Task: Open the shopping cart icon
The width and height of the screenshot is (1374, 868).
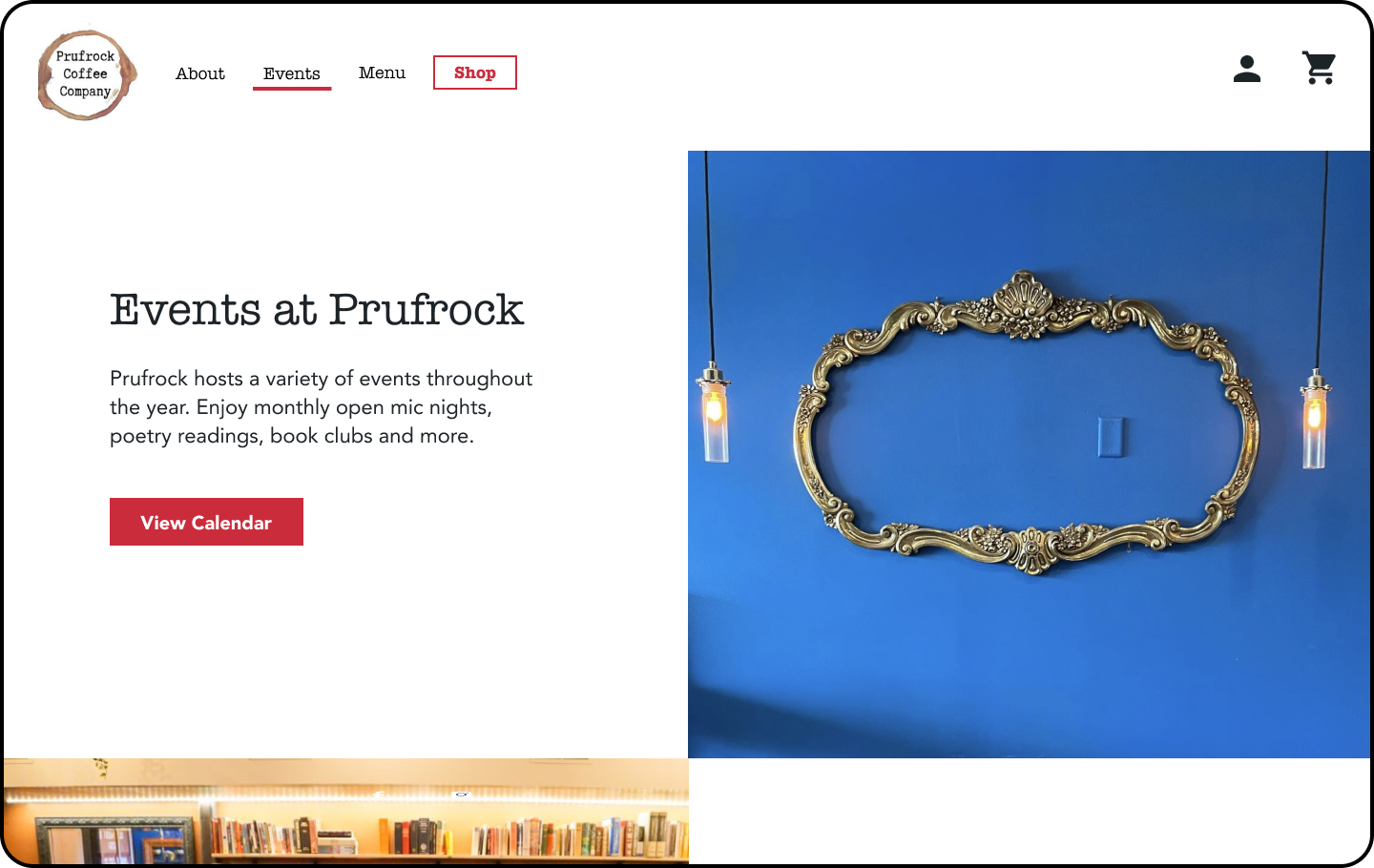Action: tap(1320, 68)
